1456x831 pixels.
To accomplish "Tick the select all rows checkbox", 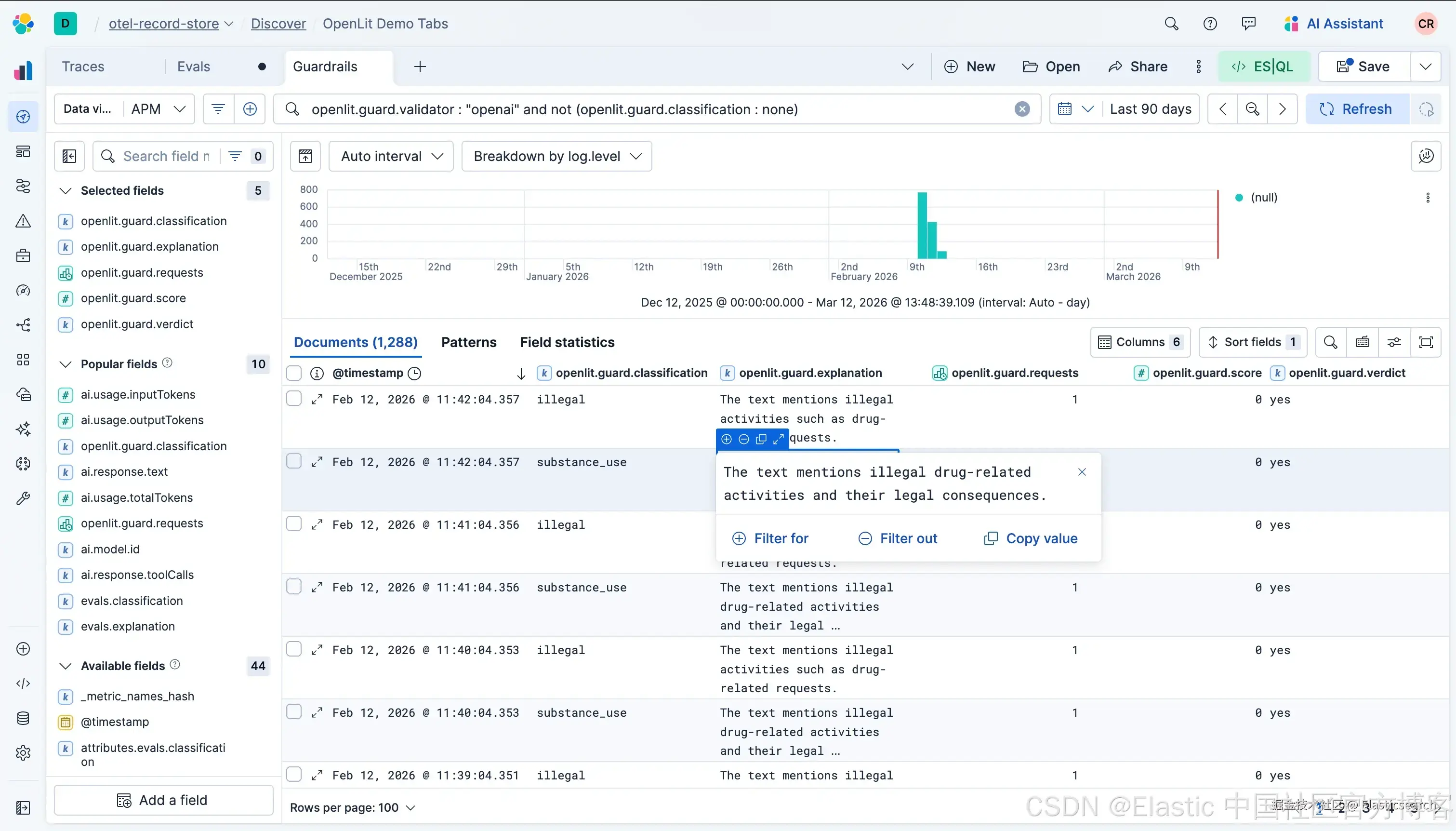I will point(294,373).
